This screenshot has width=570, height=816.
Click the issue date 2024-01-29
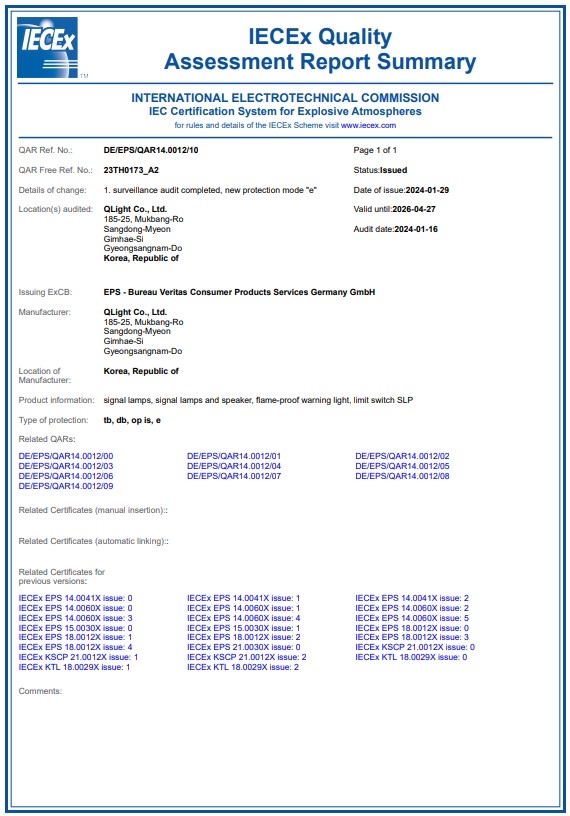pyautogui.click(x=427, y=190)
